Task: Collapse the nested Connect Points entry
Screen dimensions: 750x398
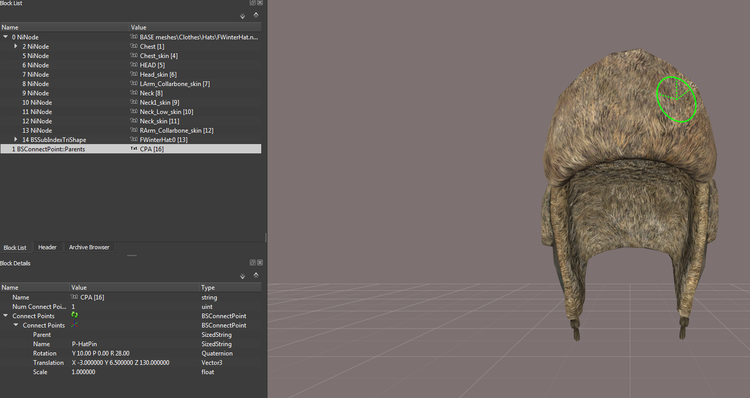Action: point(16,325)
